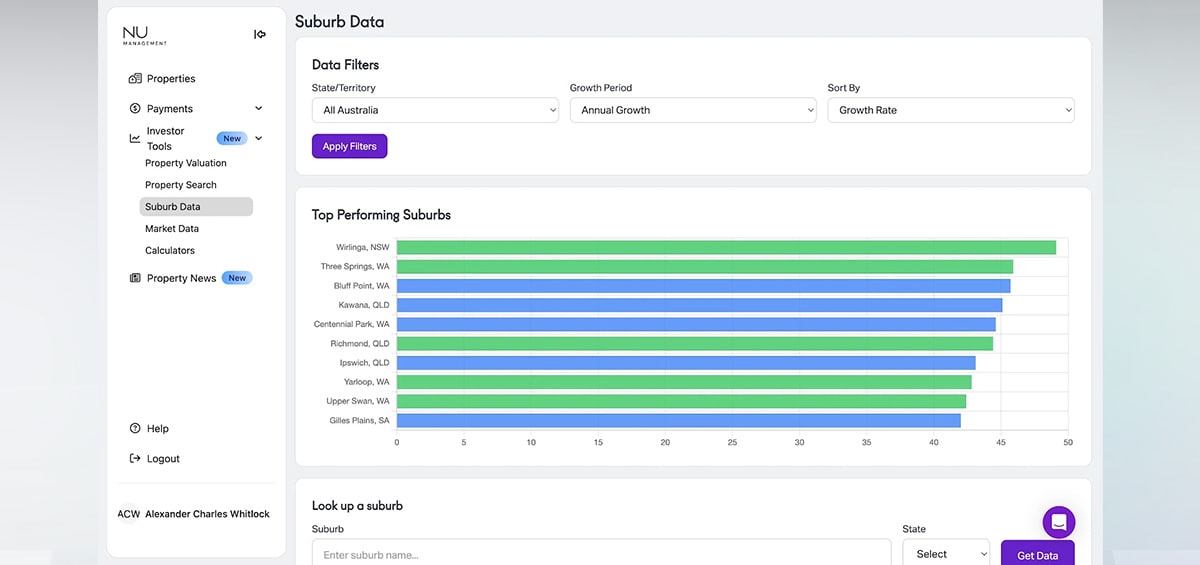Viewport: 1200px width, 565px height.
Task: Open the State/Territory dropdown
Action: [435, 110]
